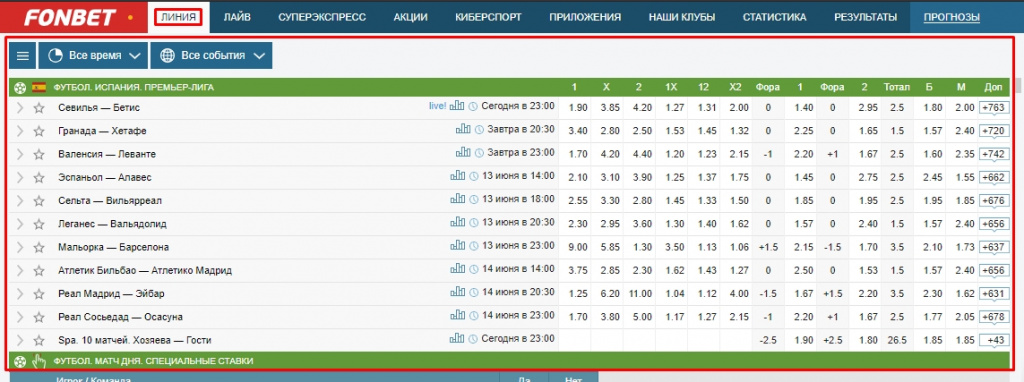Click stats chart icon for Реал Мадрид — Эйбар
The height and width of the screenshot is (382, 1024).
[456, 292]
